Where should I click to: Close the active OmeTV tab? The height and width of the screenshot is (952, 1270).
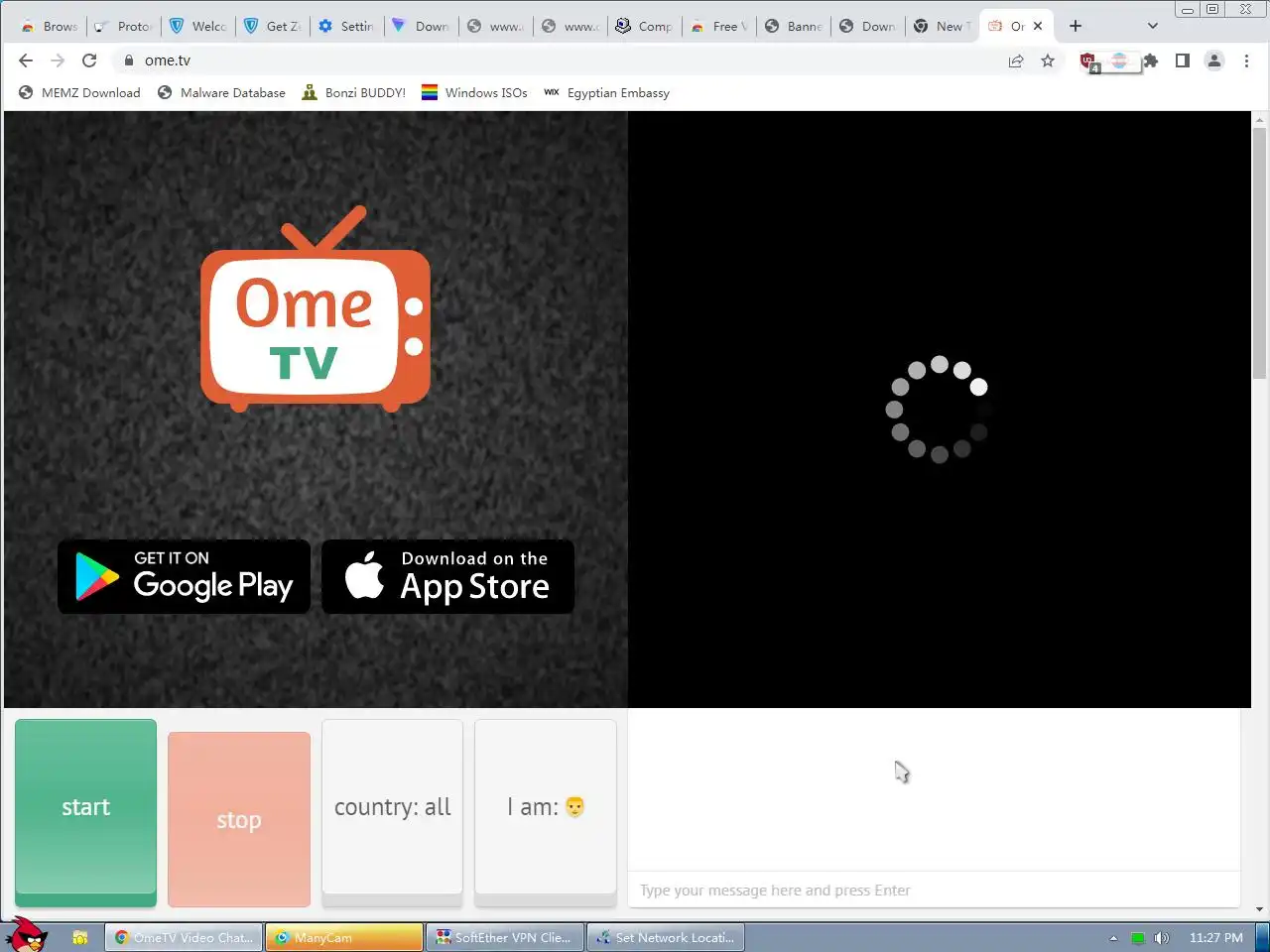pyautogui.click(x=1038, y=26)
